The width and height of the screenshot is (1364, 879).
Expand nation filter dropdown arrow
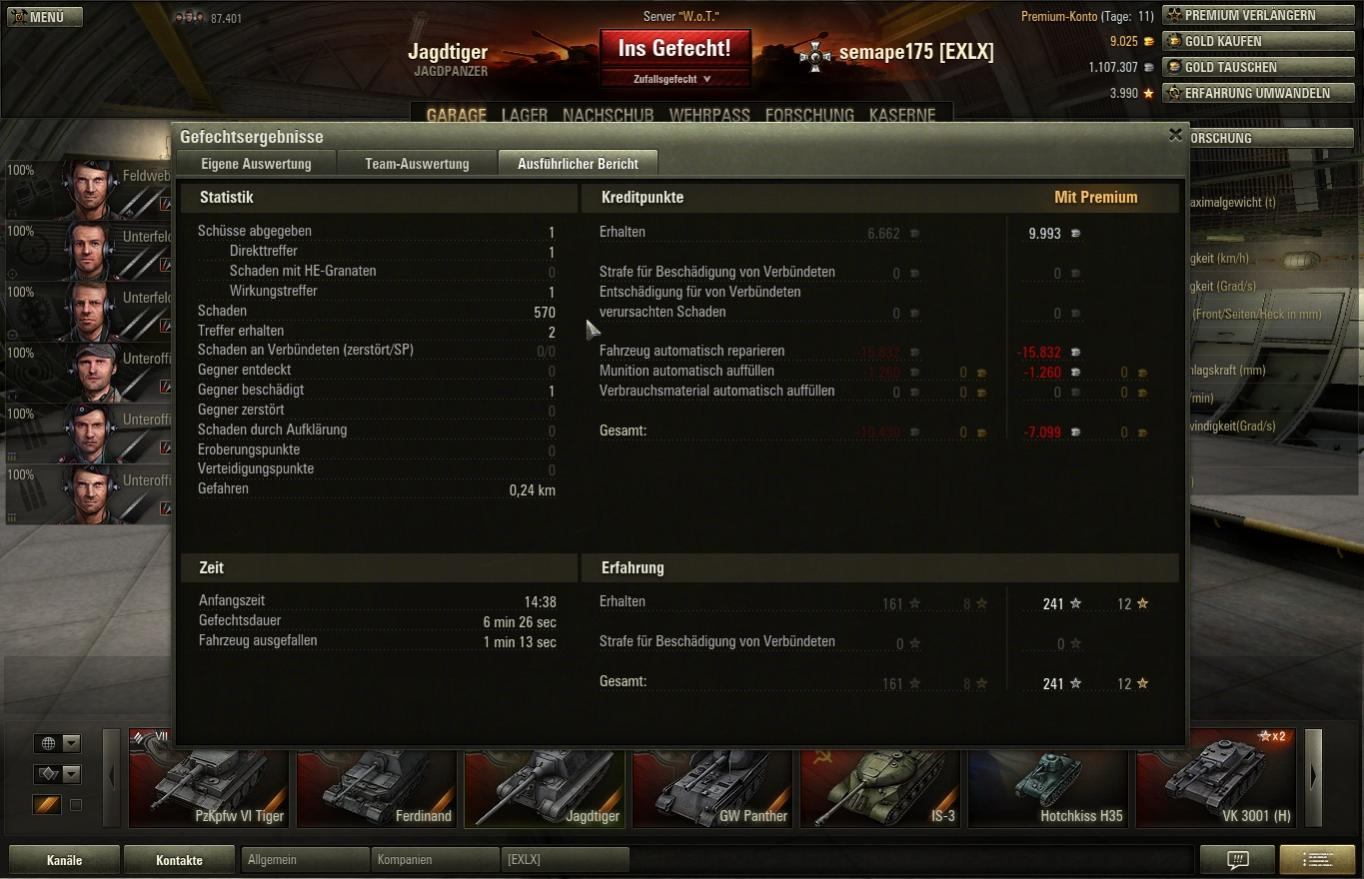click(71, 743)
